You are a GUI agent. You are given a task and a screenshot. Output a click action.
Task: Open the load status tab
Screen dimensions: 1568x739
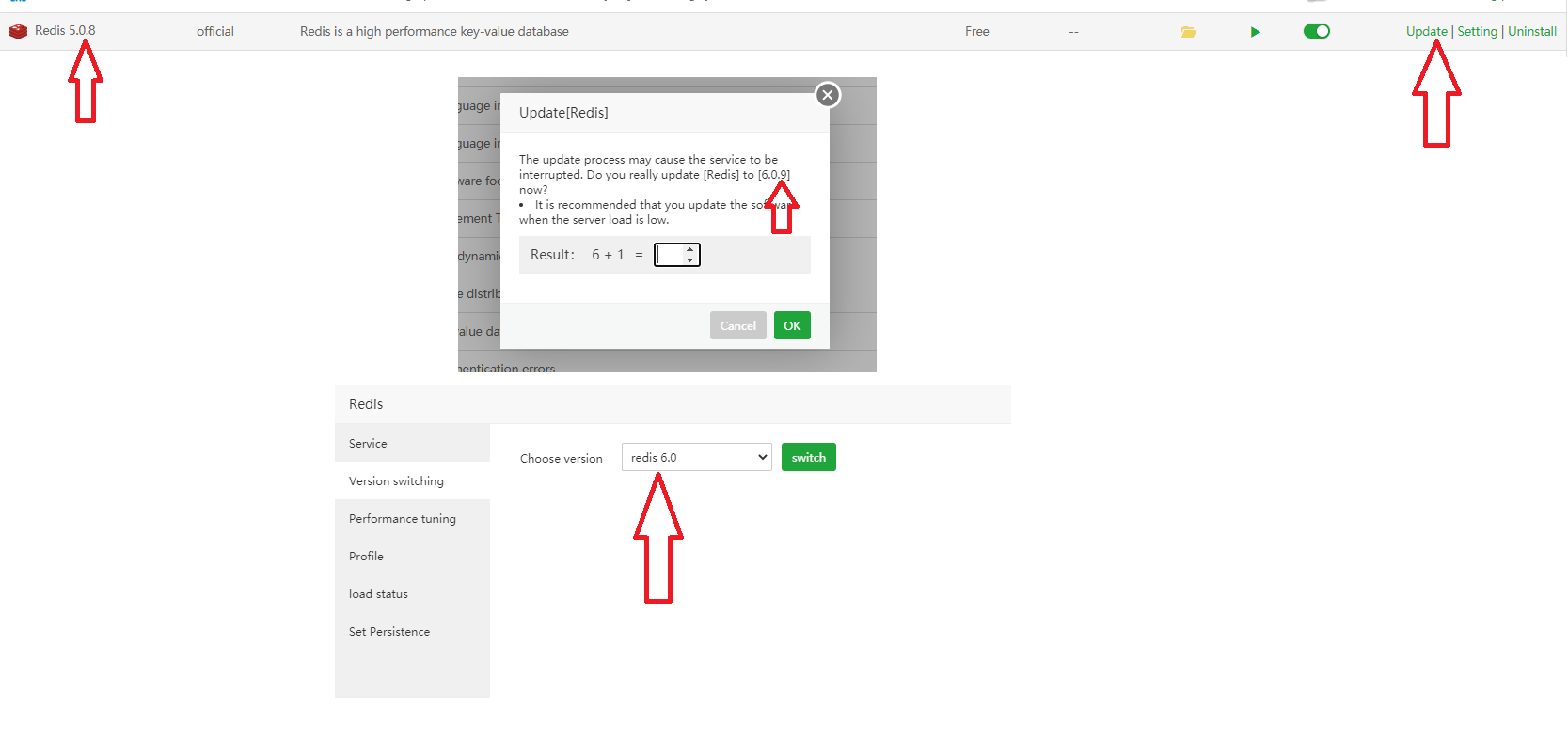tap(412, 593)
